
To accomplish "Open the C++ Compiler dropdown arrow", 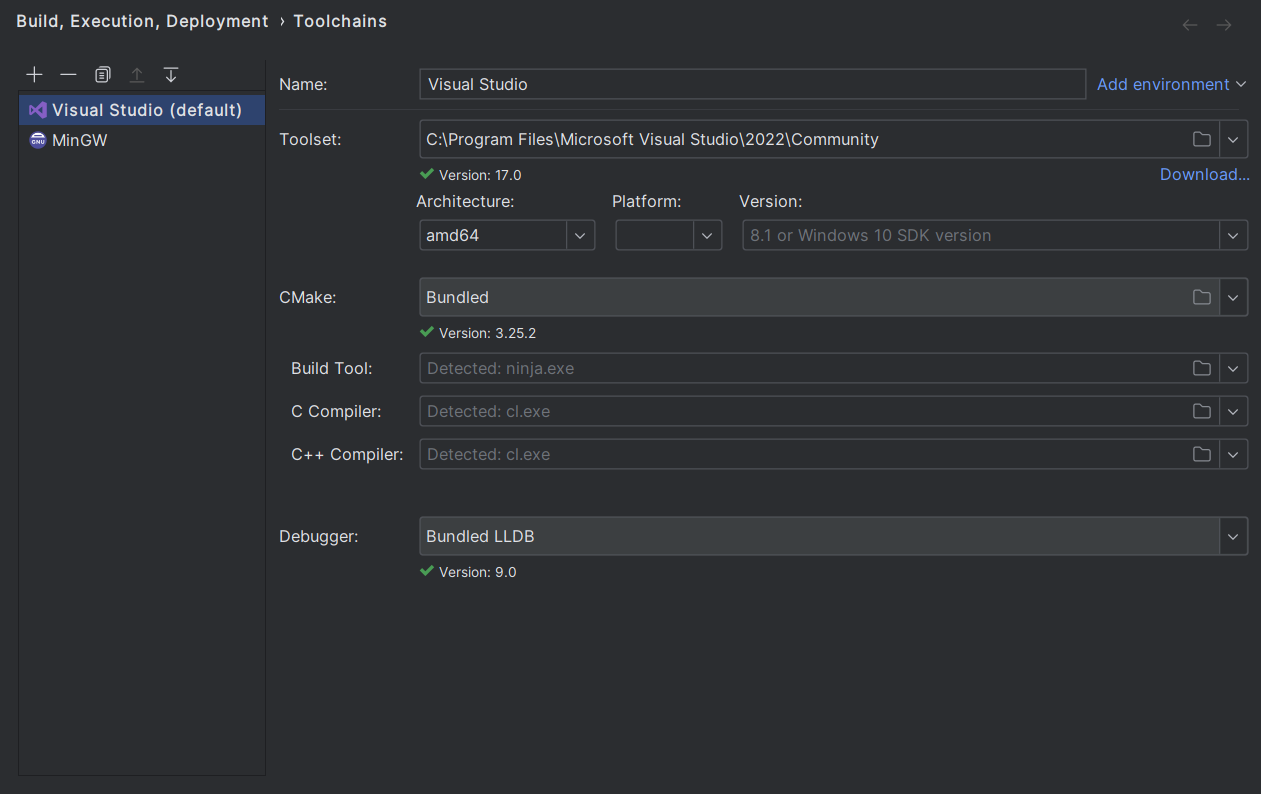I will 1233,455.
